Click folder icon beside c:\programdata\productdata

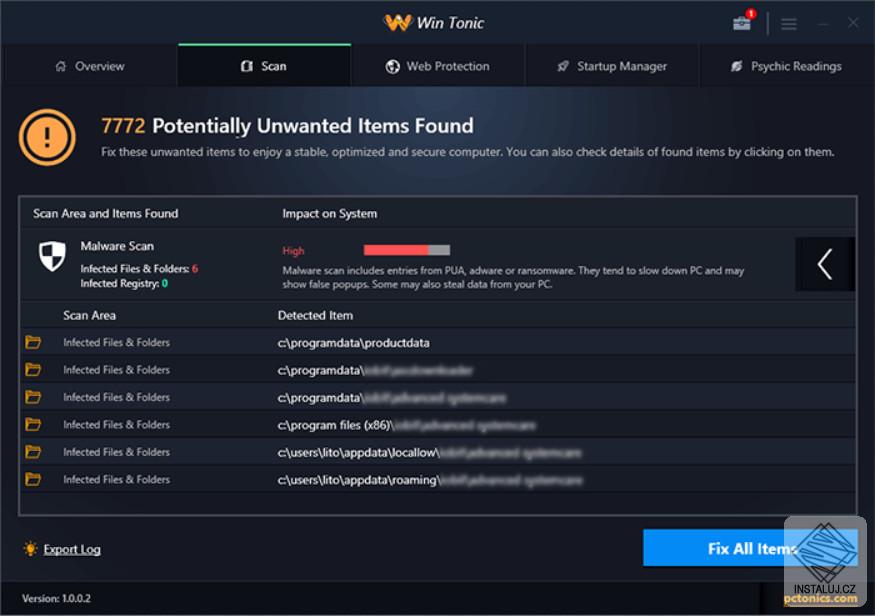33,342
